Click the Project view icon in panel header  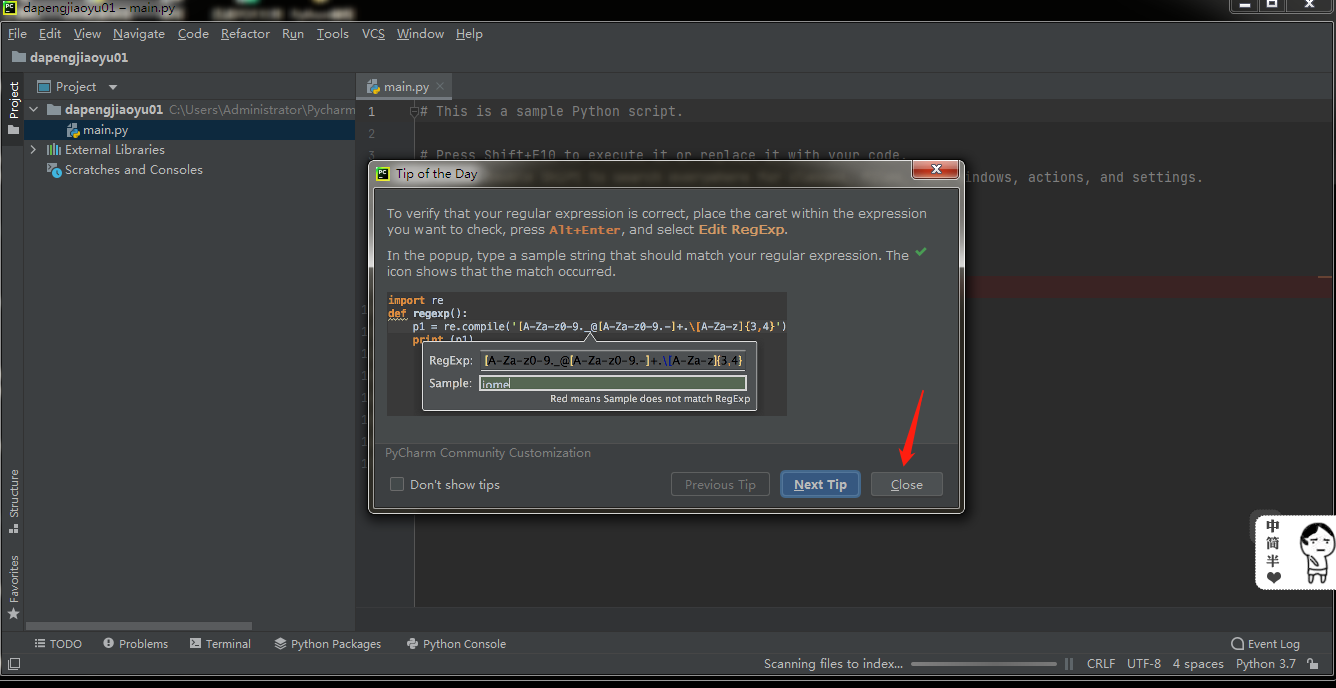point(44,87)
